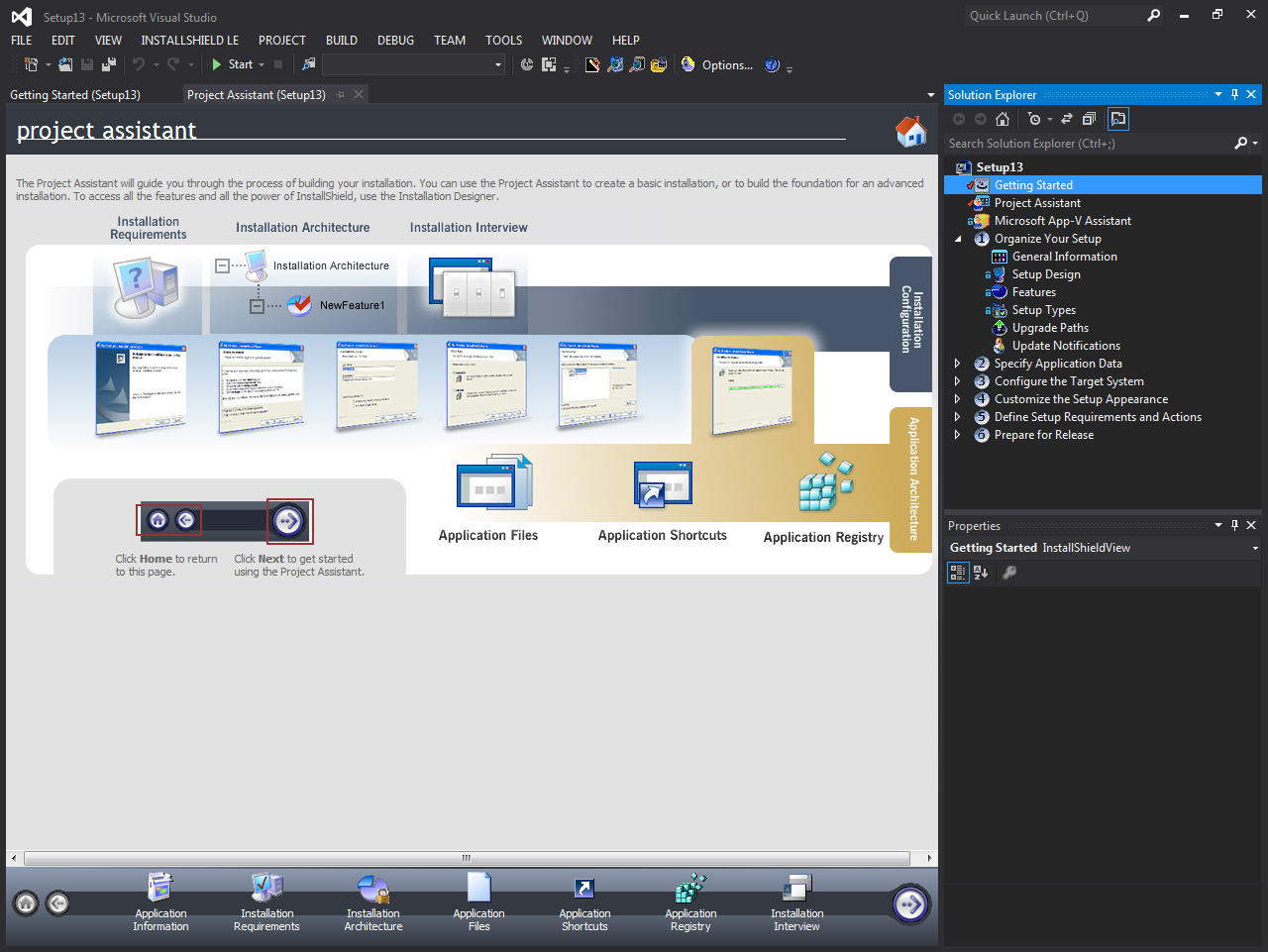
Task: Select General Information in Solution Explorer
Action: (x=1064, y=257)
